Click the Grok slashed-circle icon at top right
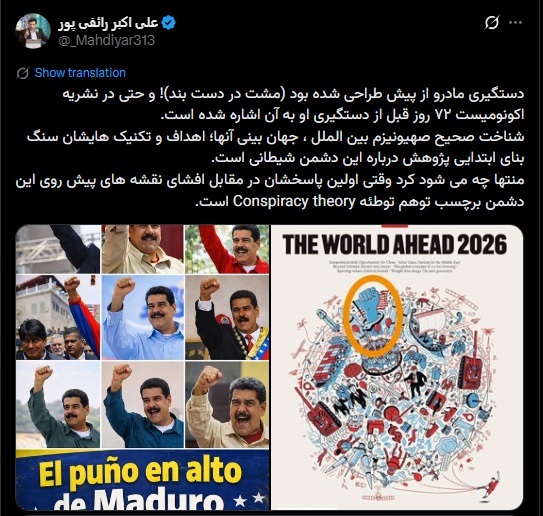 tap(492, 23)
